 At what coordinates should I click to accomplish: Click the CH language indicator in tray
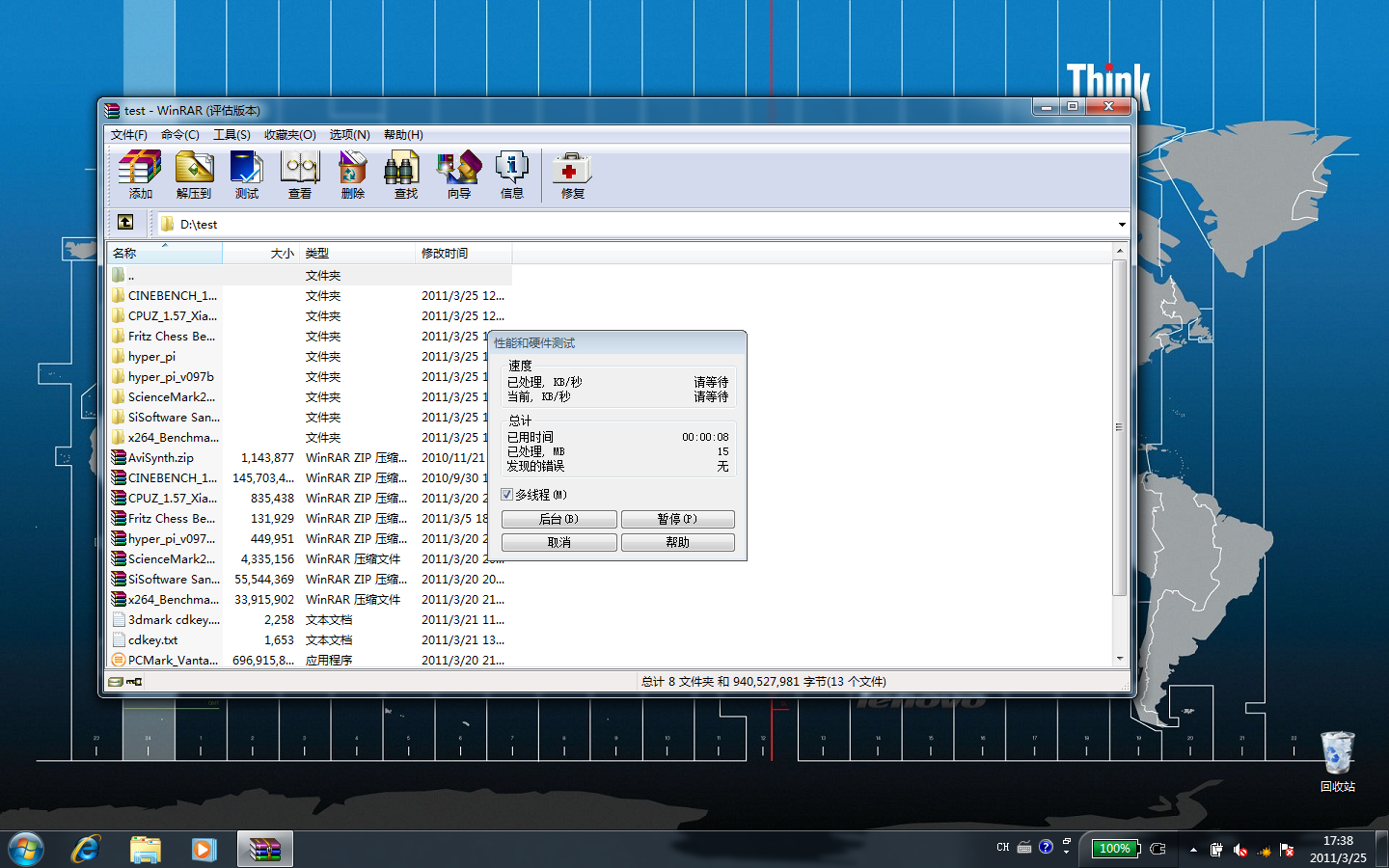(1003, 848)
